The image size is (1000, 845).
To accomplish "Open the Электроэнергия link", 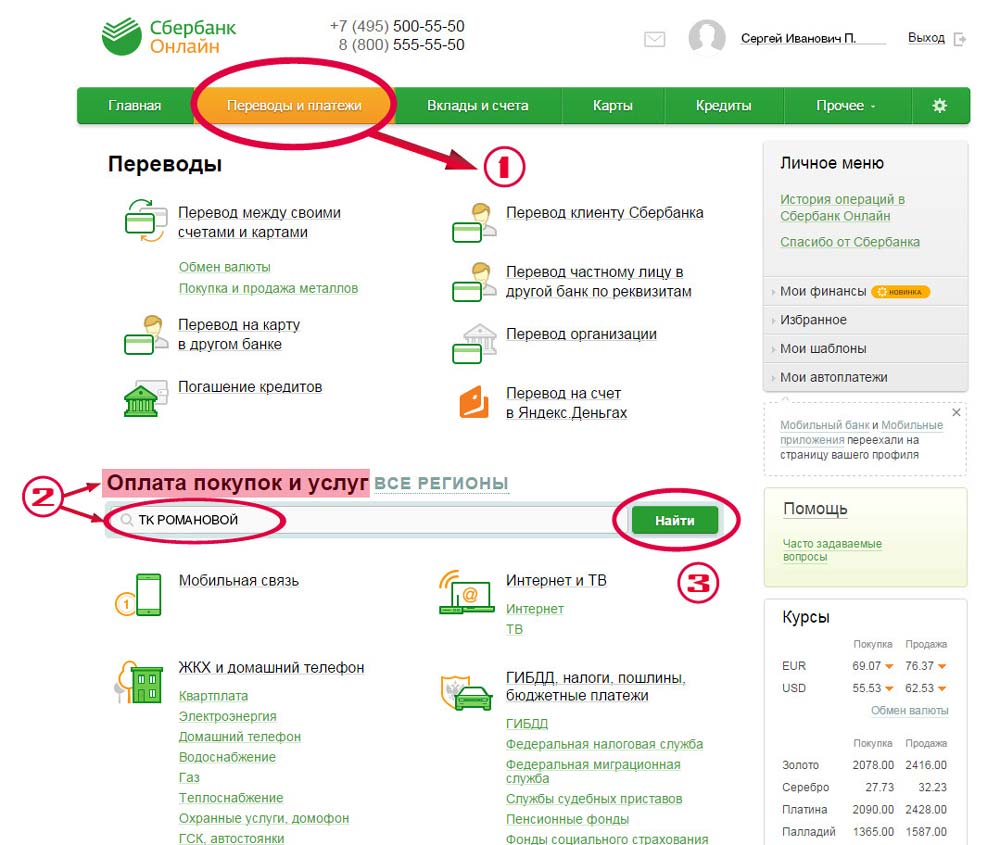I will point(228,716).
